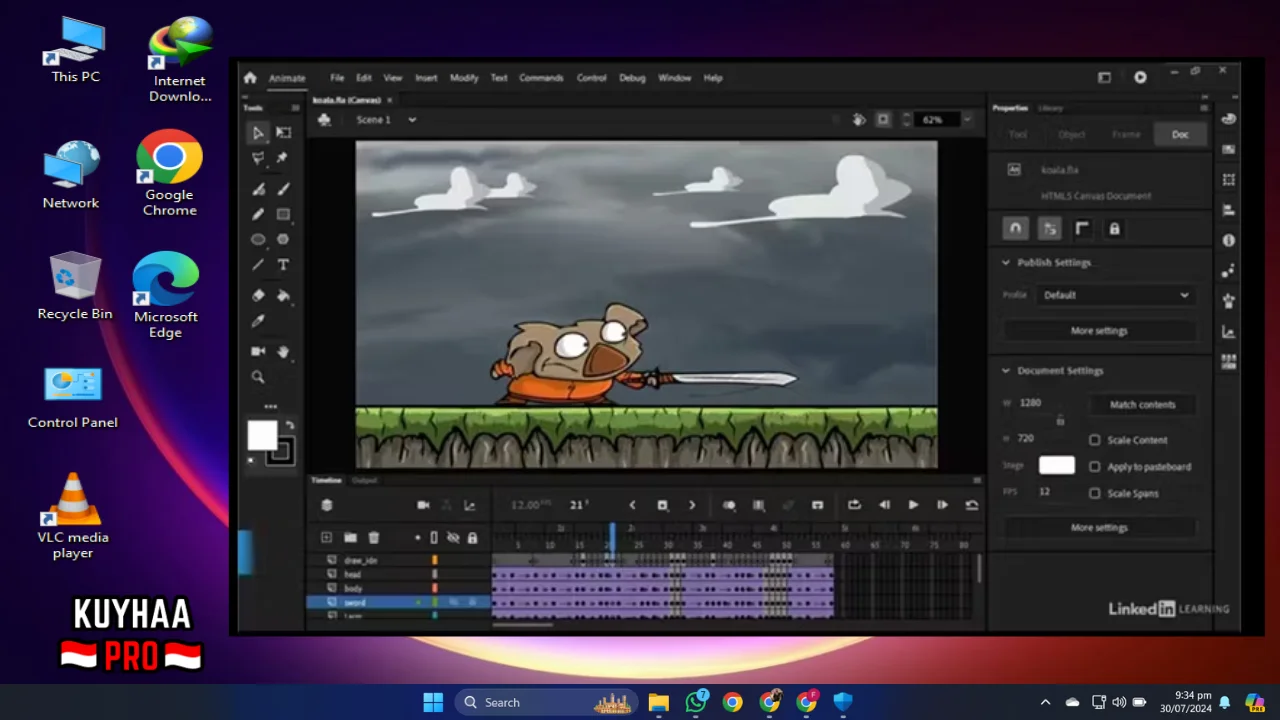Toggle hide all layers eye icon
Screen dimensions: 1280x720
453,538
